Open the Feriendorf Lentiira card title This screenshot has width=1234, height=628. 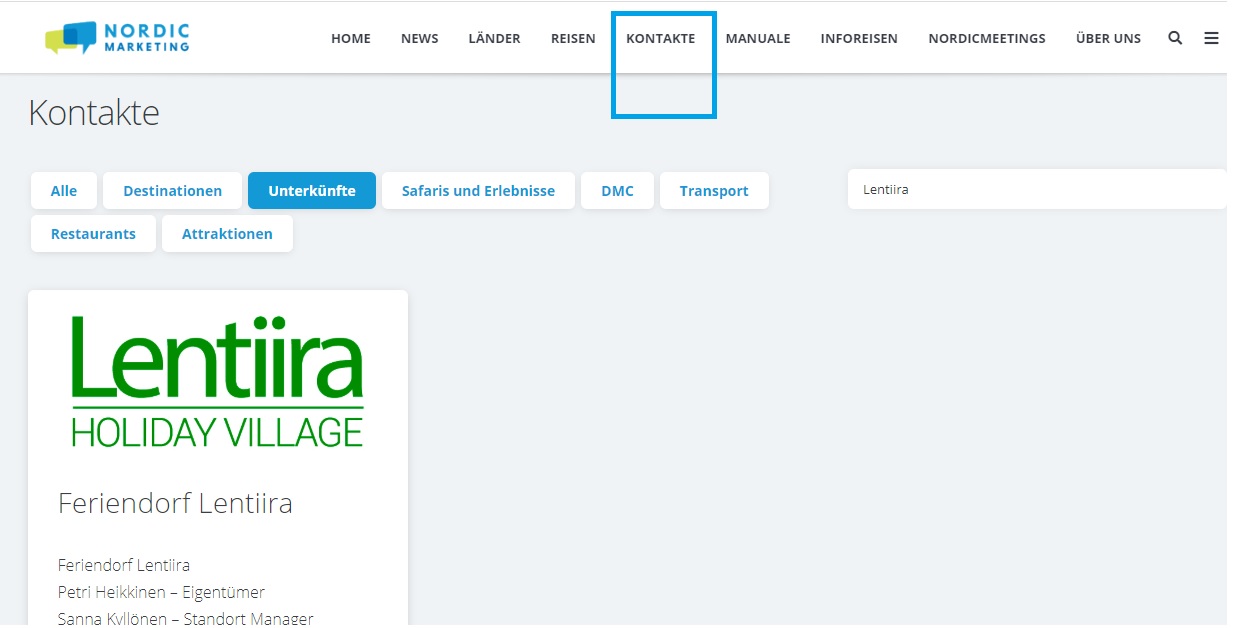[175, 503]
